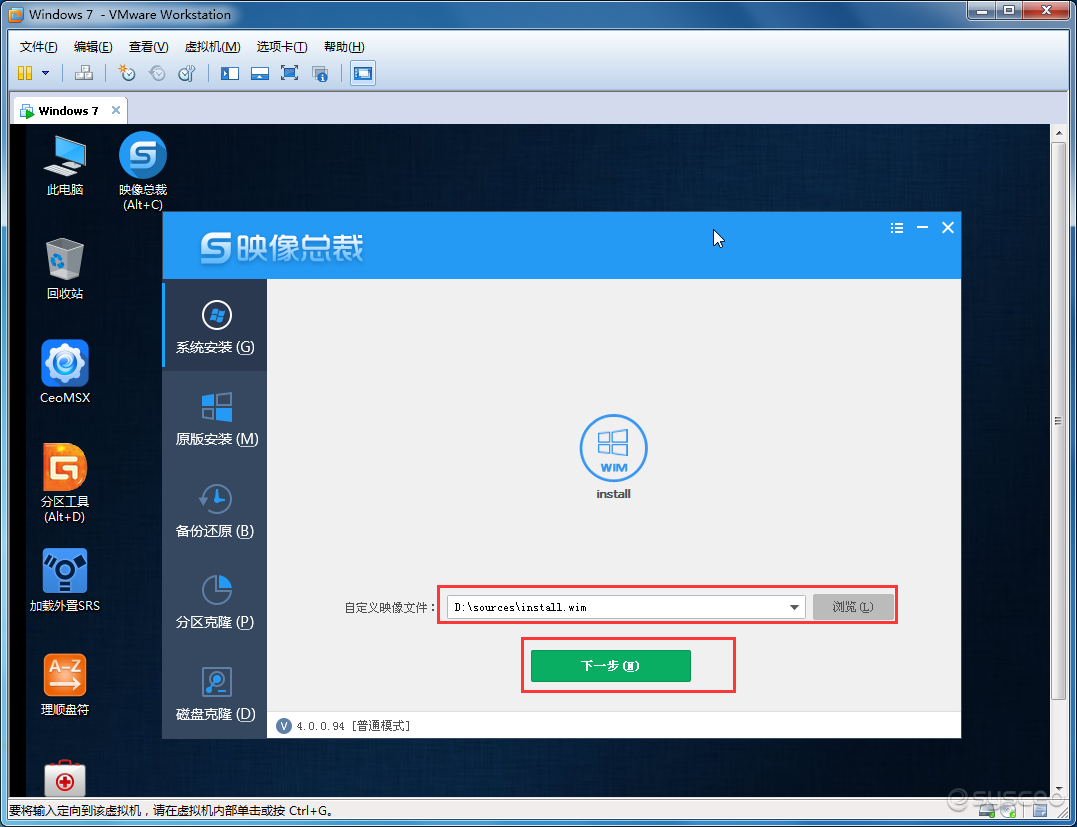Click the CD/DVD device status icon
Image resolution: width=1077 pixels, height=827 pixels.
[1008, 811]
